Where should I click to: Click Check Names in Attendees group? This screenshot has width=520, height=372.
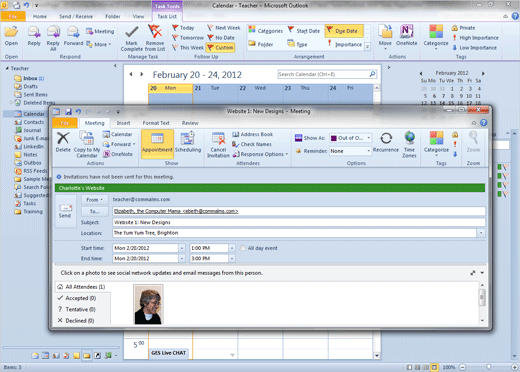252,144
